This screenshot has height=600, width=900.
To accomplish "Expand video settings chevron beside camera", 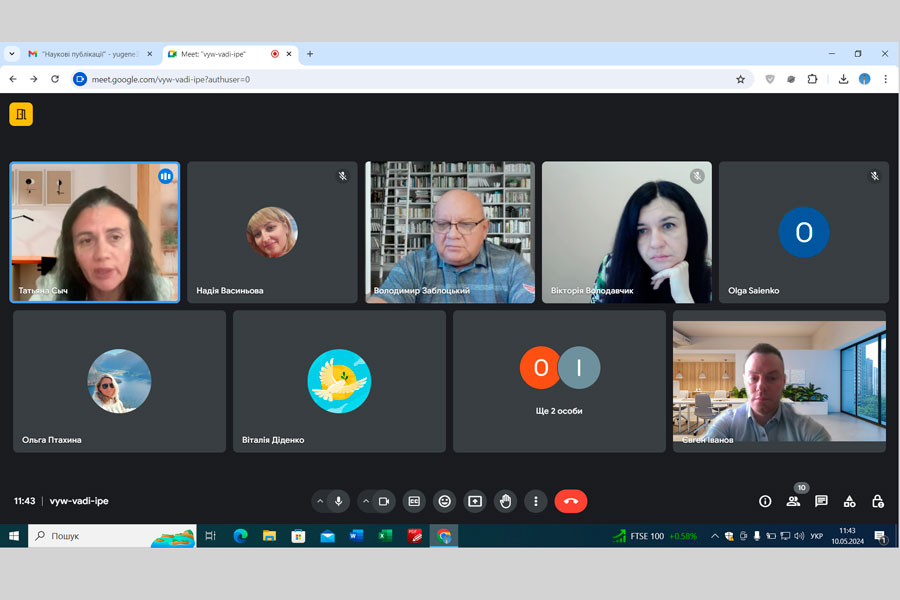I will tap(366, 501).
